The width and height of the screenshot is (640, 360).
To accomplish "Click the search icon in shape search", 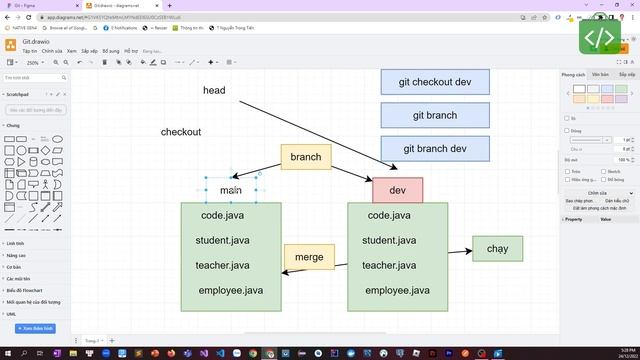I will click(64, 78).
